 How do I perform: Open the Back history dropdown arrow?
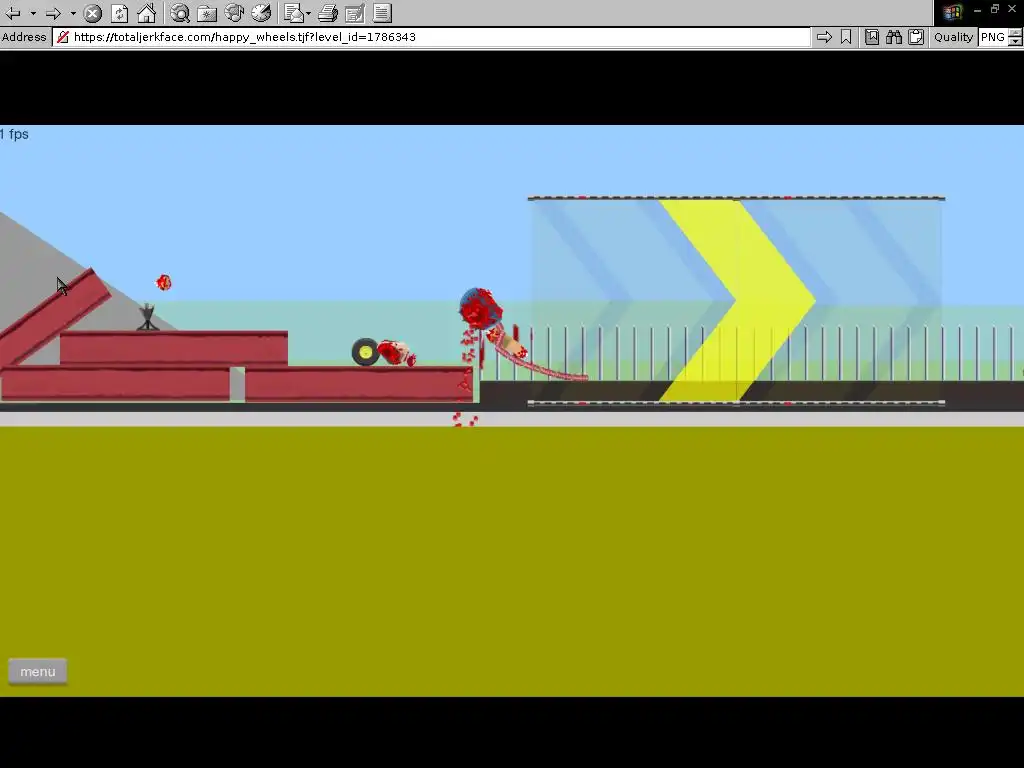point(33,13)
